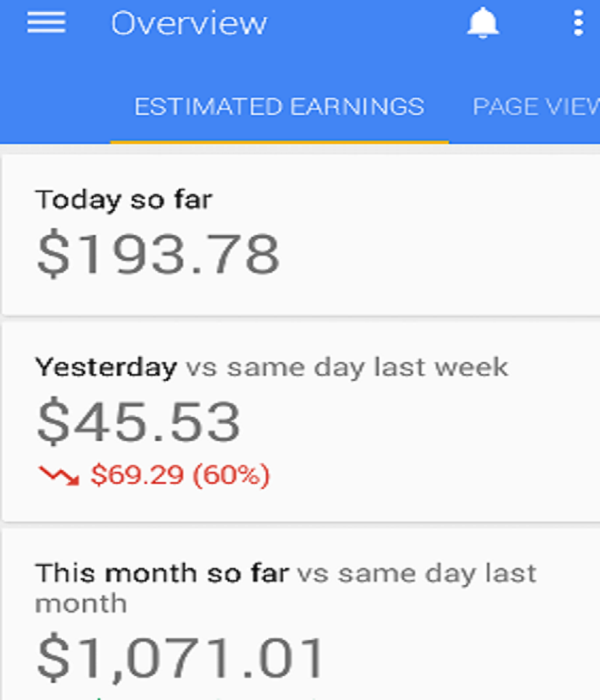This screenshot has height=700, width=600.
Task: Click the "vs same day last" comparison text
Action: point(417,574)
